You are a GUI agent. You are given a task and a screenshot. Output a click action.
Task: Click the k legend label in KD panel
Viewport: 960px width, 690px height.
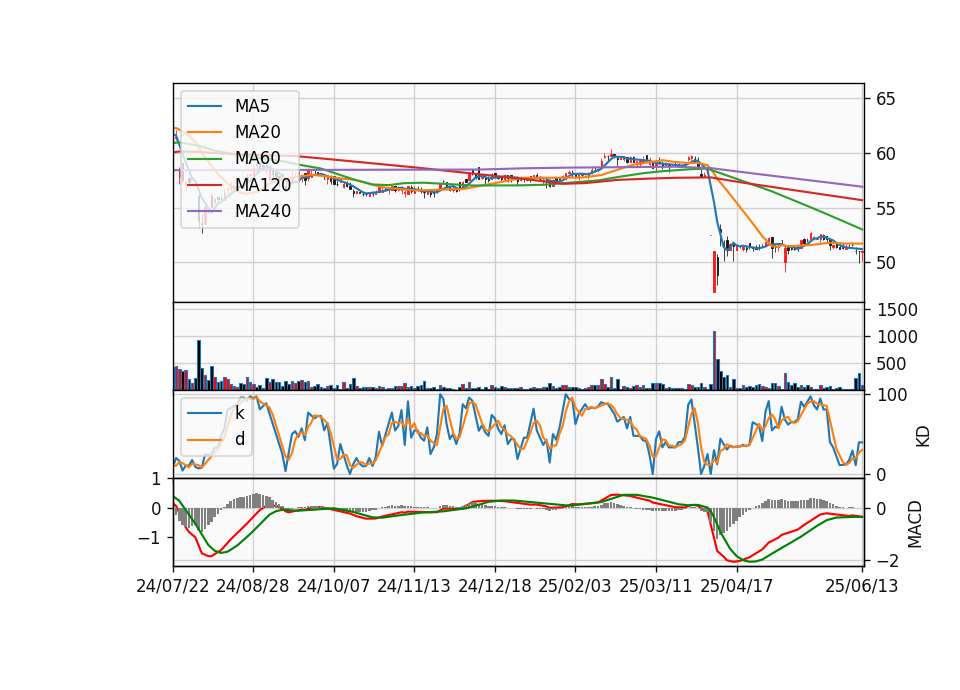[x=239, y=413]
